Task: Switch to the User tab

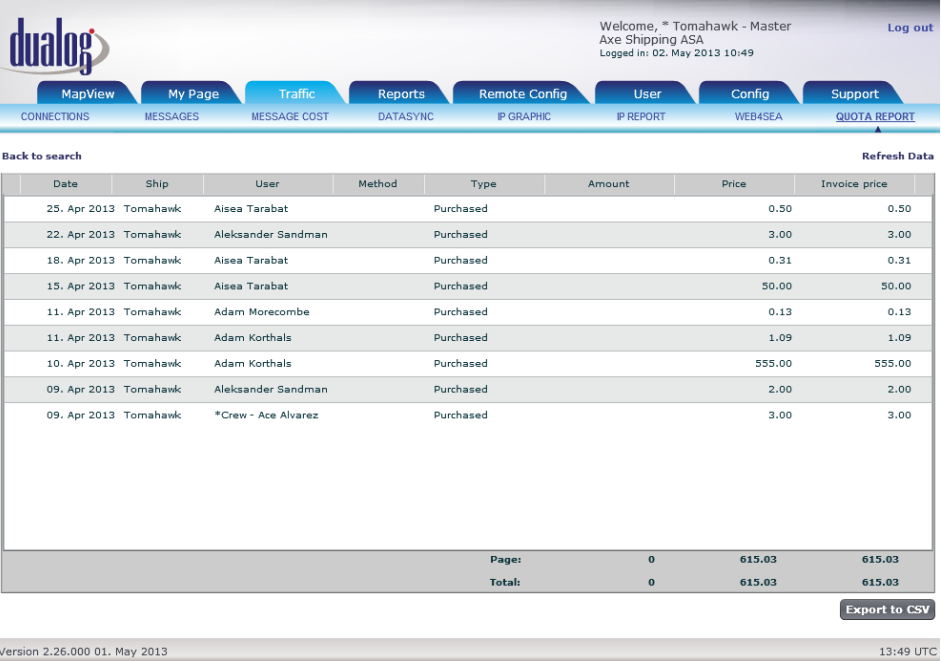Action: click(647, 94)
